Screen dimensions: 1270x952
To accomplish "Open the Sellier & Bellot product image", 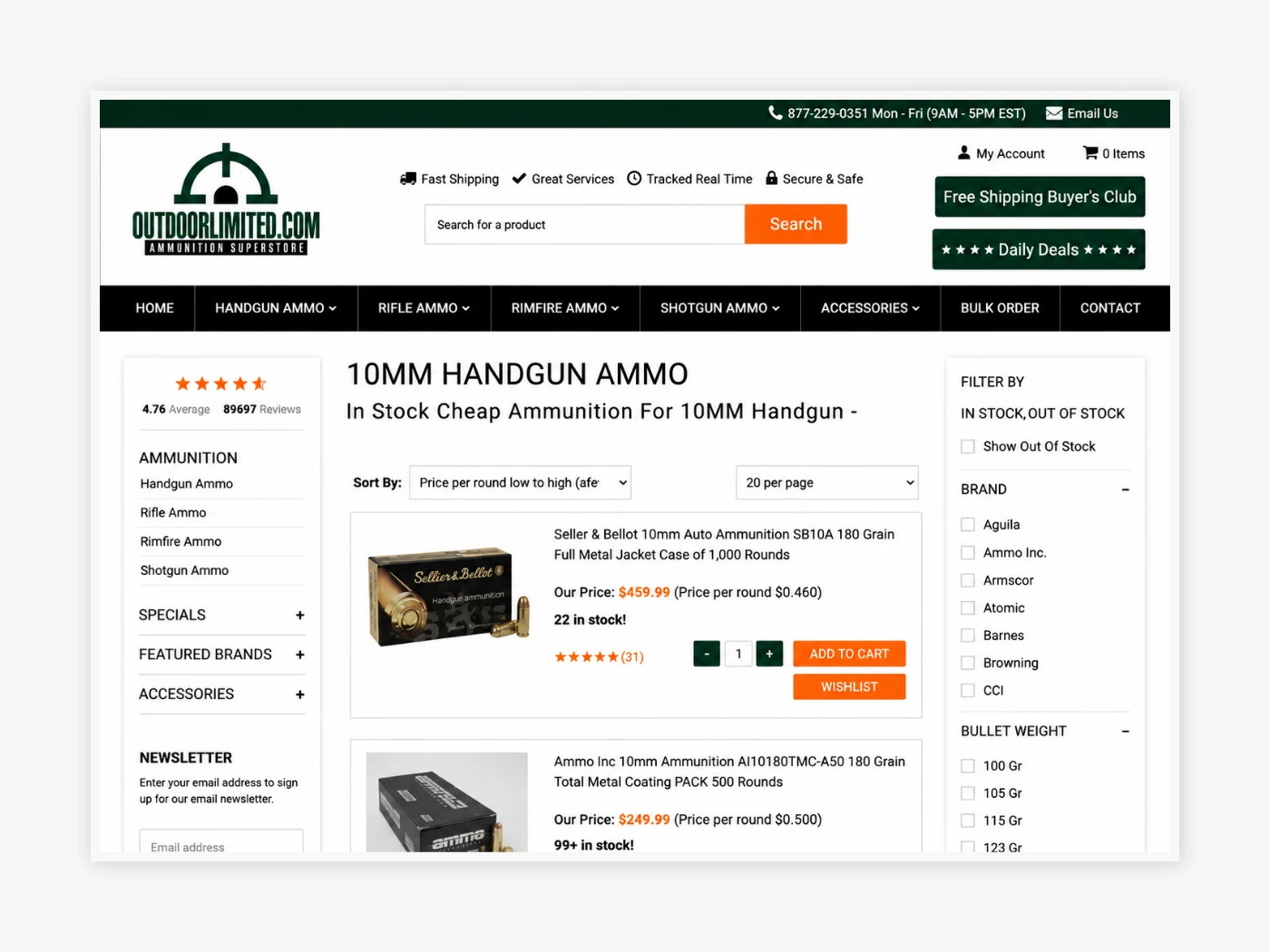I will (x=448, y=597).
